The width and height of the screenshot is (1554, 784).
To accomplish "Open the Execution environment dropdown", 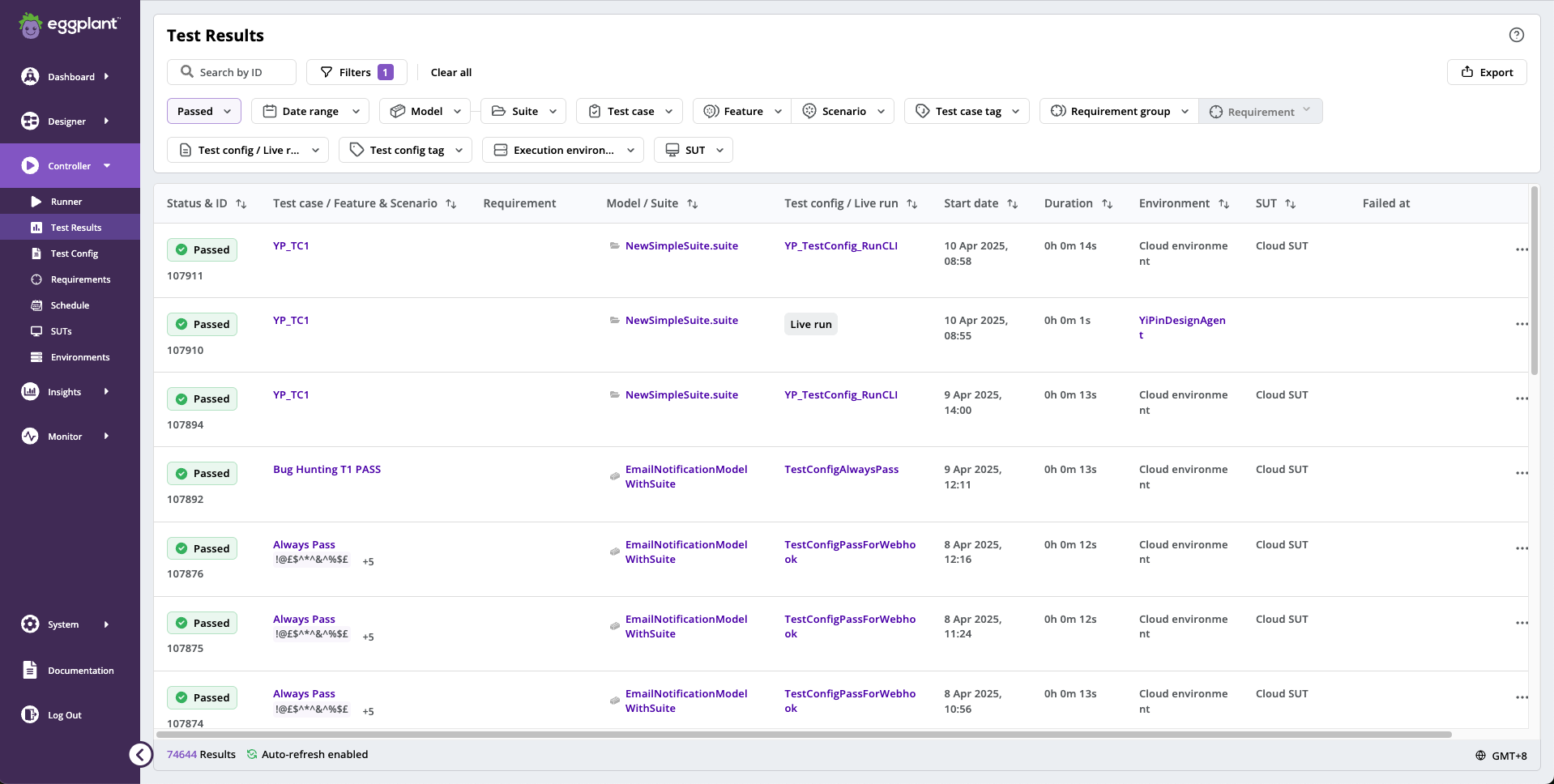I will [563, 150].
